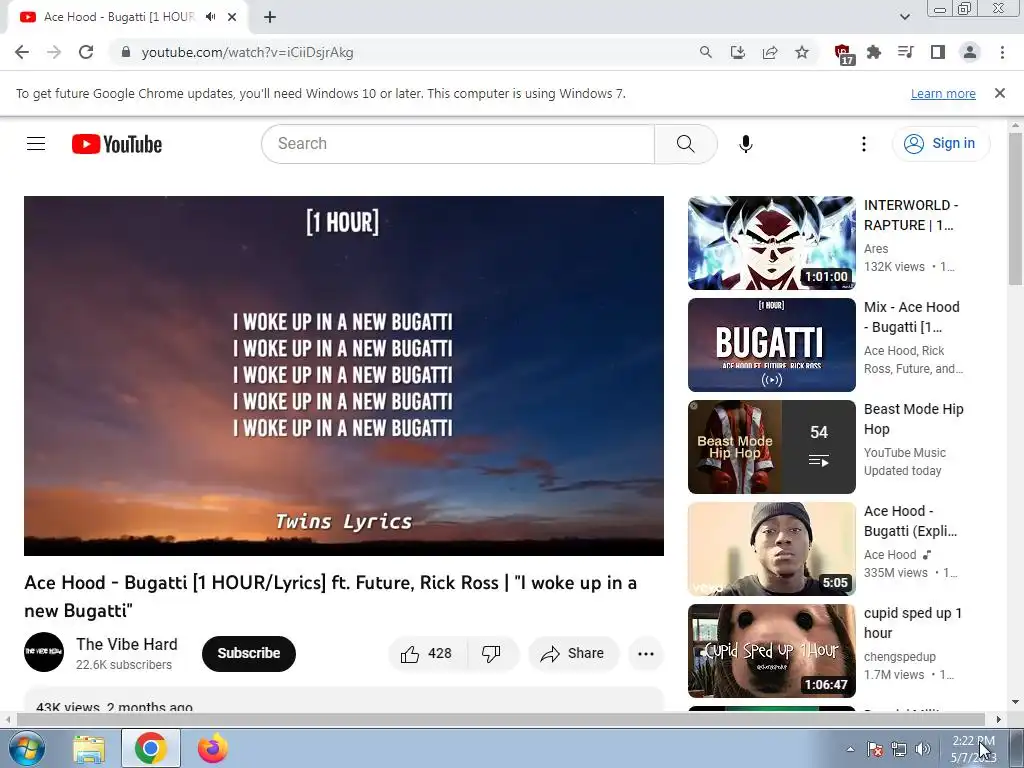This screenshot has width=1024, height=768.
Task: Subscribe to The Vibe Hard channel
Action: pyautogui.click(x=249, y=653)
